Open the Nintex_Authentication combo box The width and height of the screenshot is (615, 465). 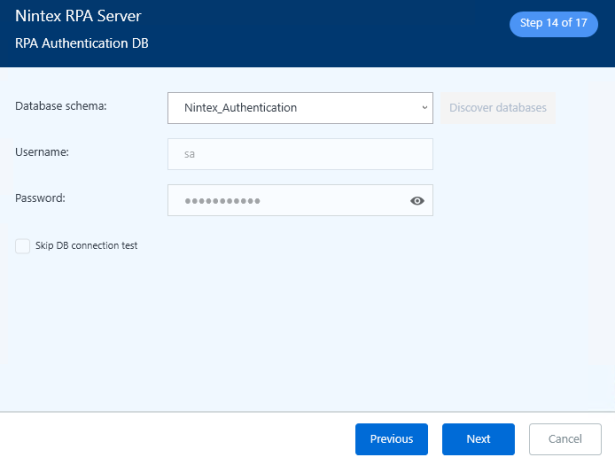(x=300, y=108)
